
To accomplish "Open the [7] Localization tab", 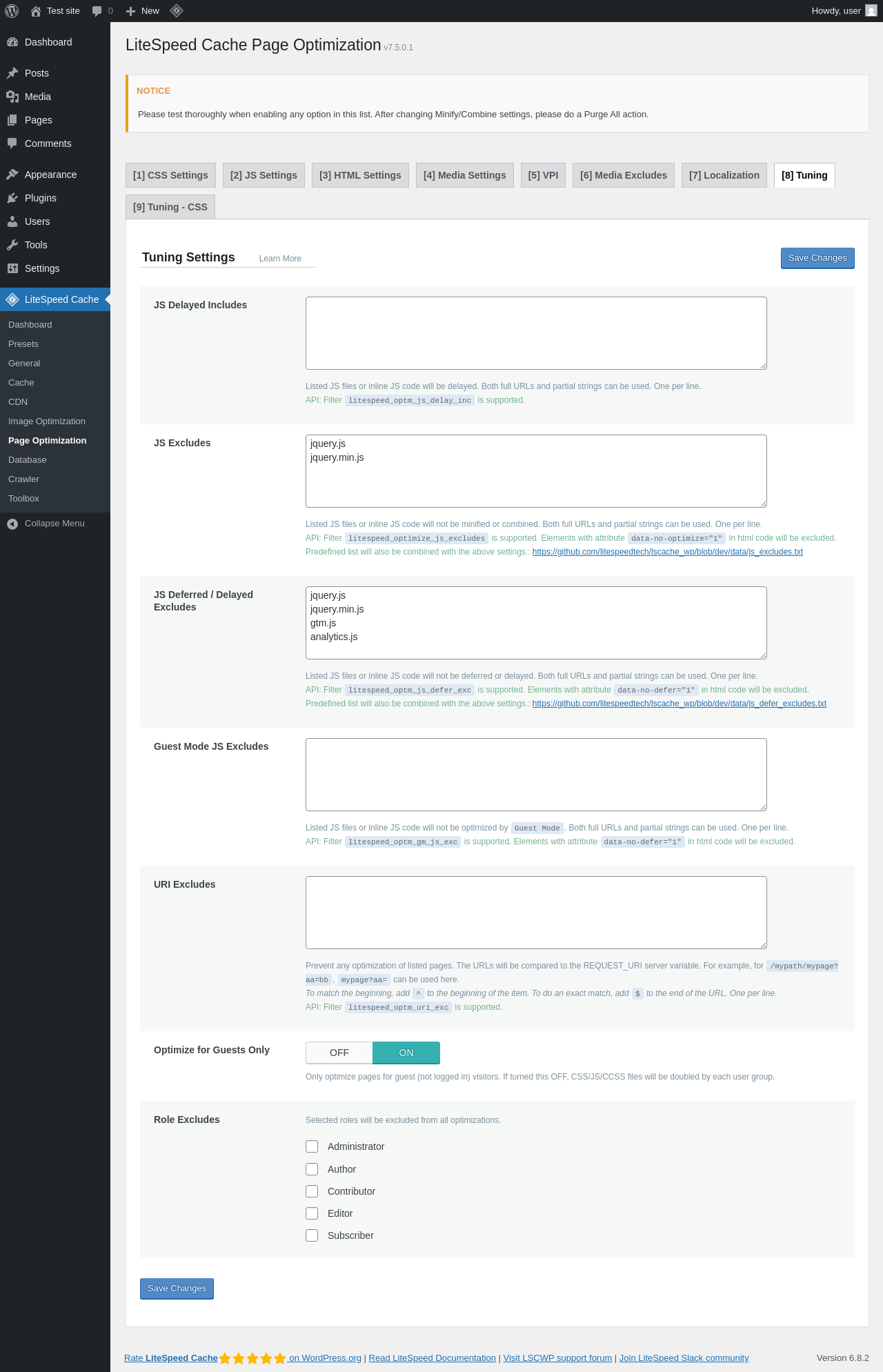I will coord(724,175).
